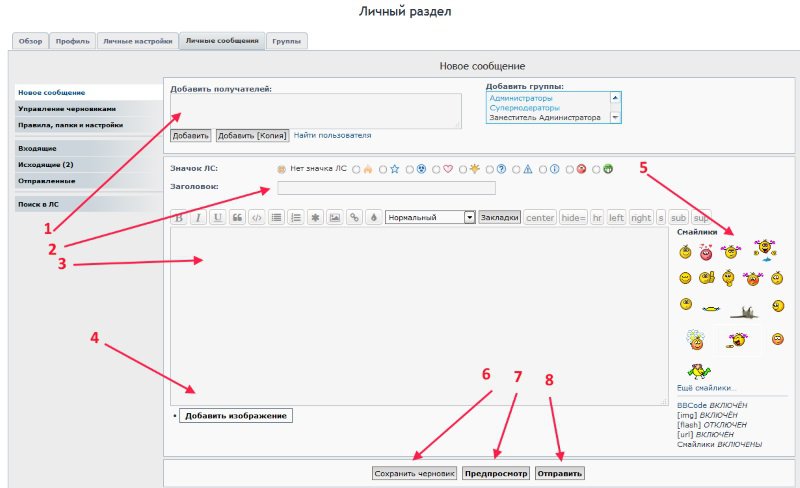Open the 'Ещё смайлики...' link

point(706,388)
